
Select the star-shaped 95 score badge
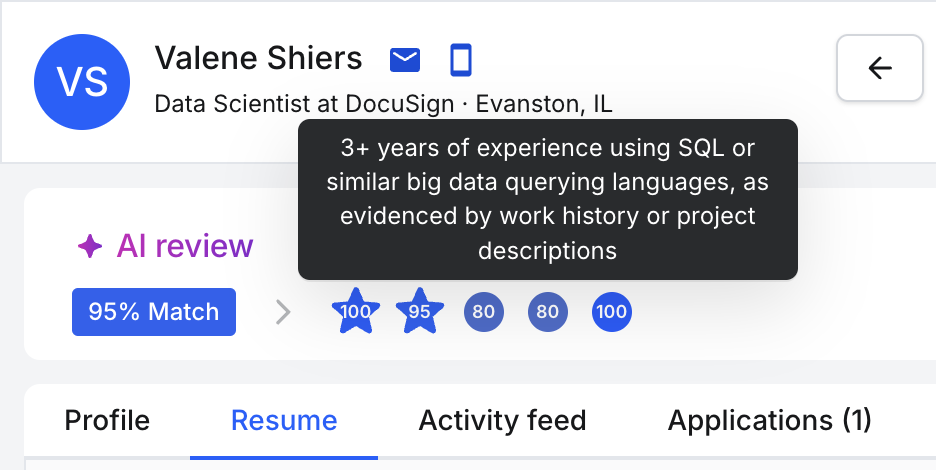coord(420,311)
